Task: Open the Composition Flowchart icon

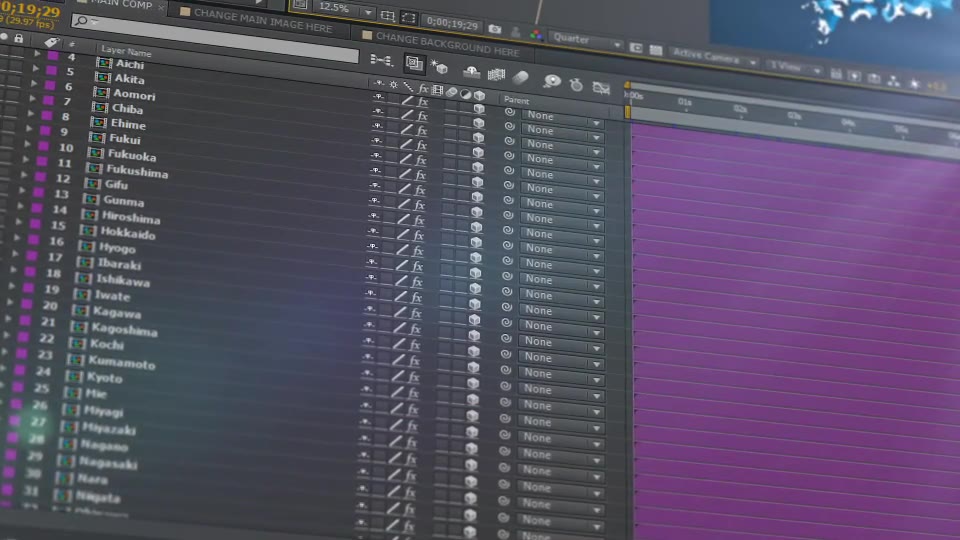Action: point(894,81)
